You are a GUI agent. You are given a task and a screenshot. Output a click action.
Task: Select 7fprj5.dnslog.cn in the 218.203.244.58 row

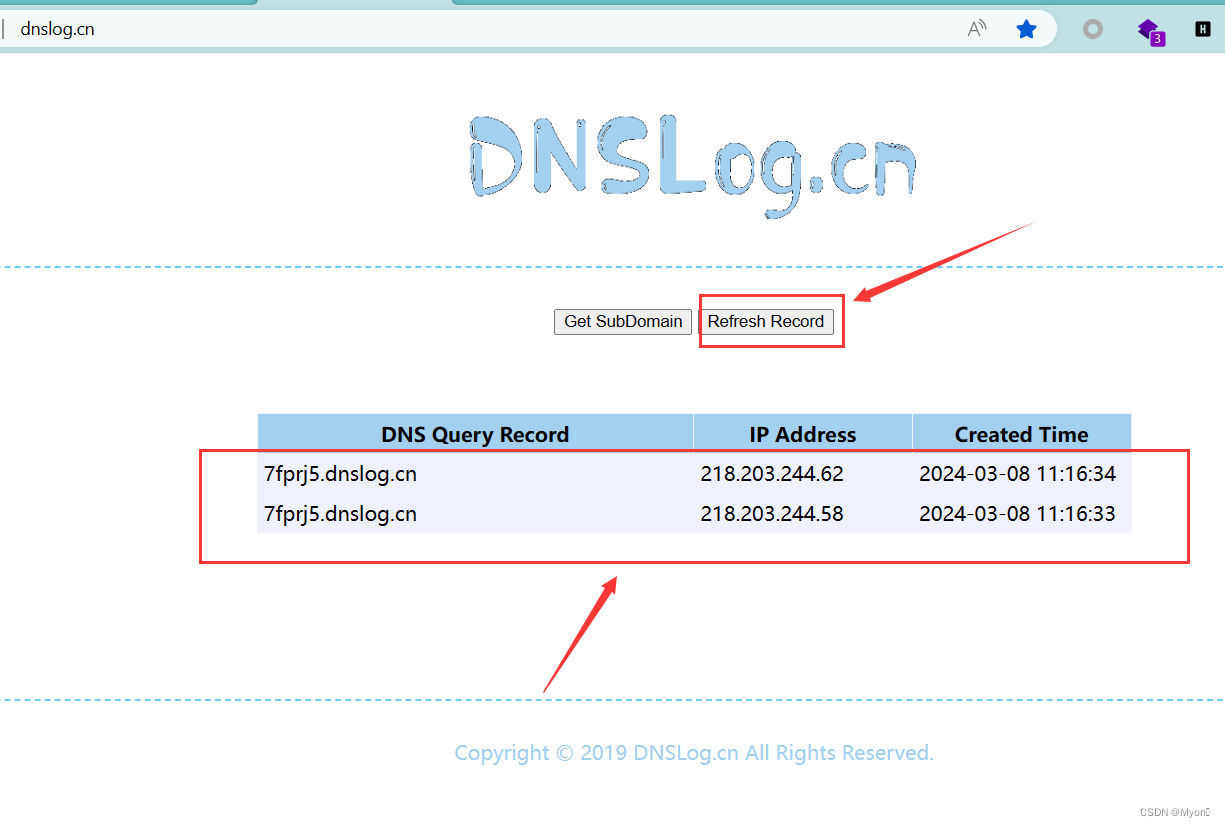(x=340, y=514)
